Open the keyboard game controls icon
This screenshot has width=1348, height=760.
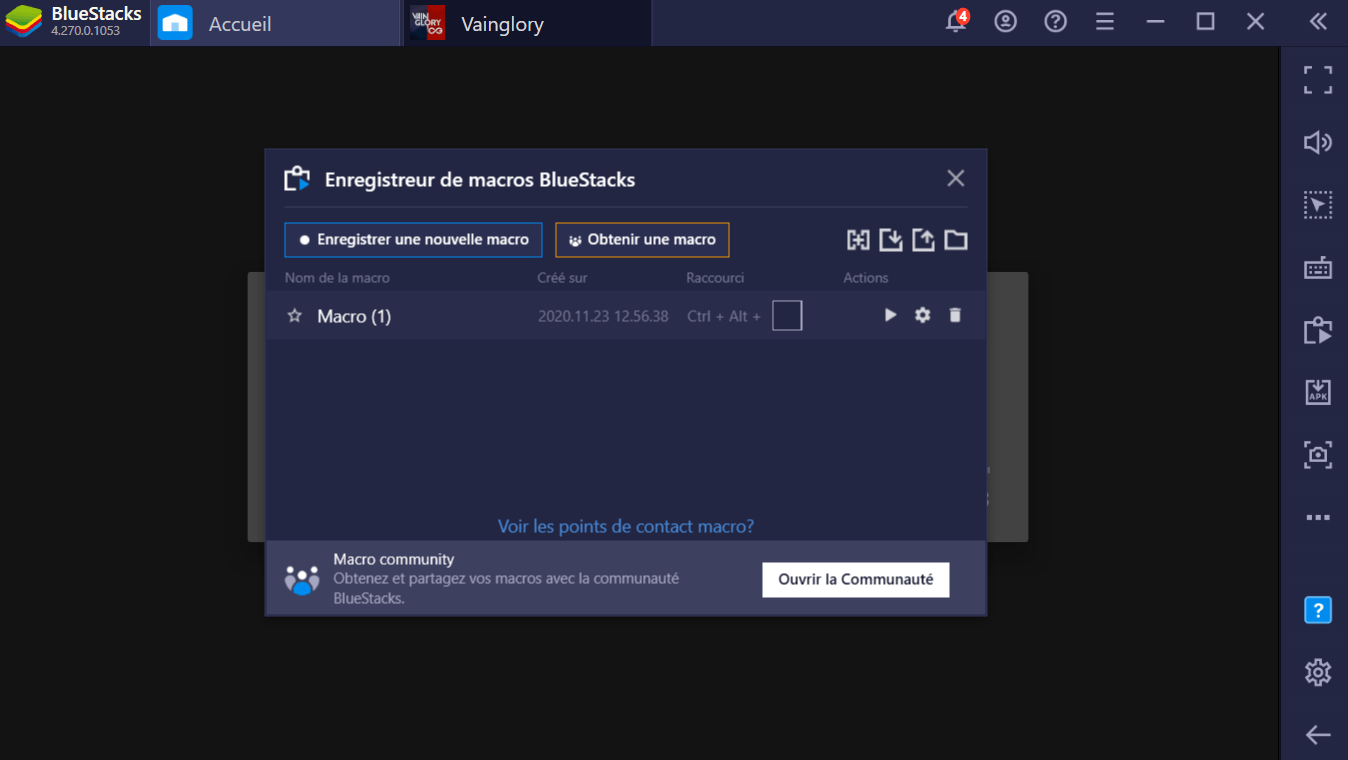1318,268
